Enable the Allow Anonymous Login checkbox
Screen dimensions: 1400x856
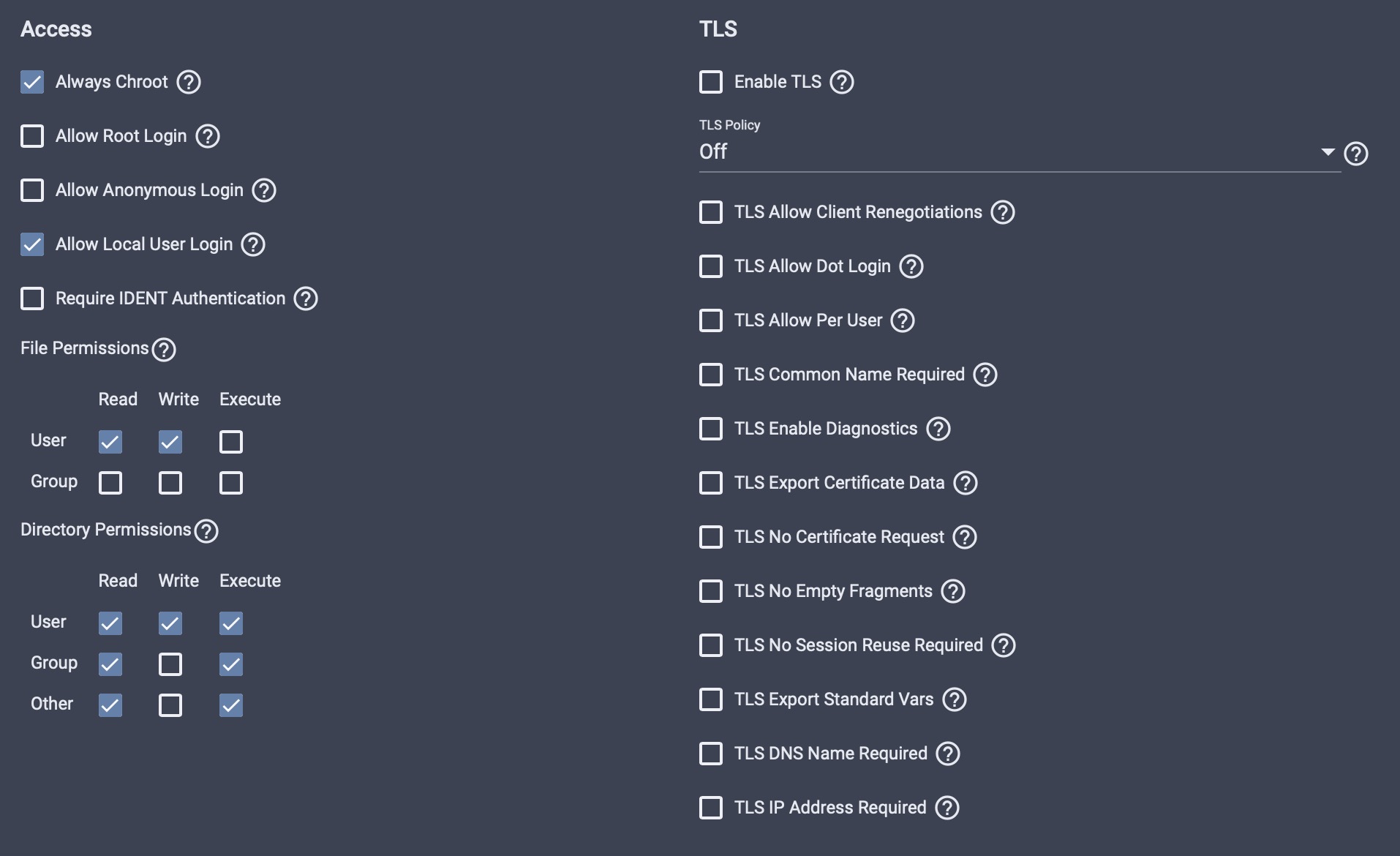(x=32, y=190)
